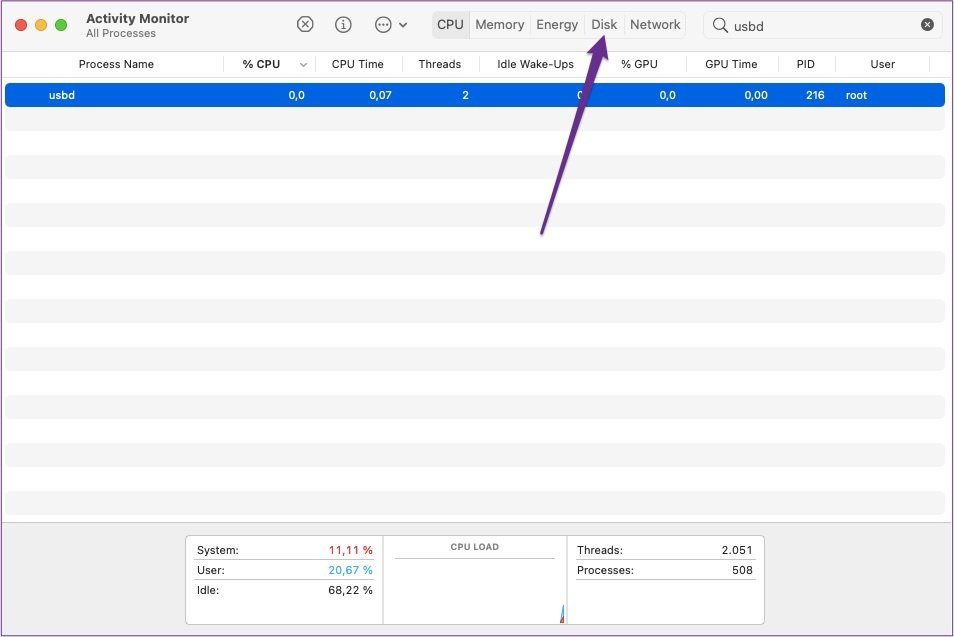Click the stop process X icon
The height and width of the screenshot is (637, 954).
click(x=305, y=25)
